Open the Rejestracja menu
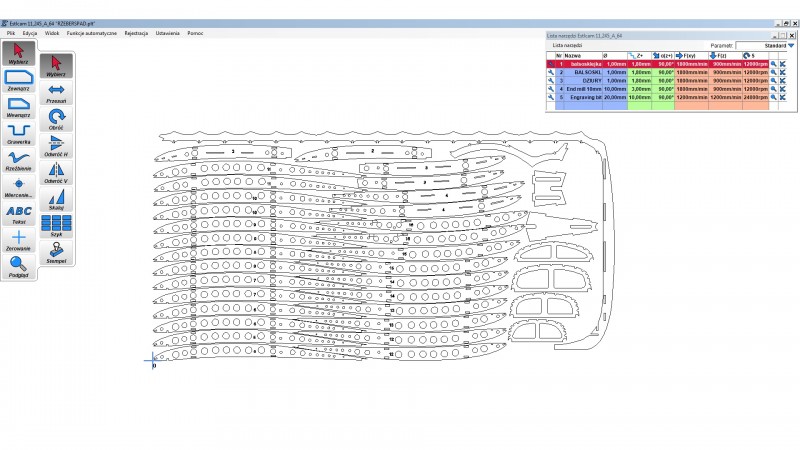 click(x=136, y=33)
